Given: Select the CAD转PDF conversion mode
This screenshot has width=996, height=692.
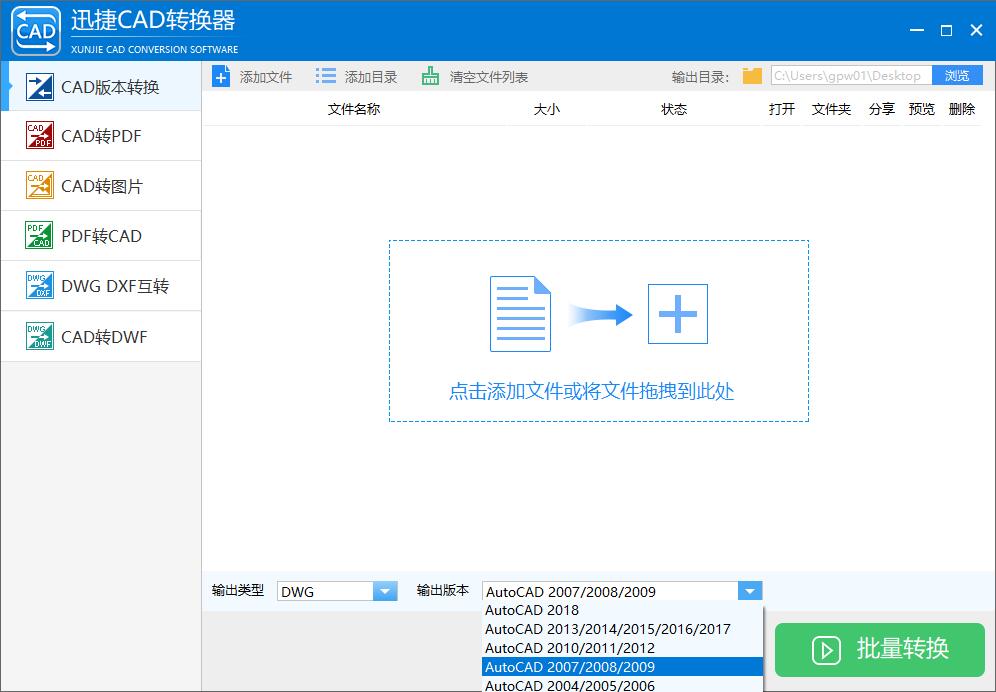Looking at the screenshot, I should [x=100, y=135].
